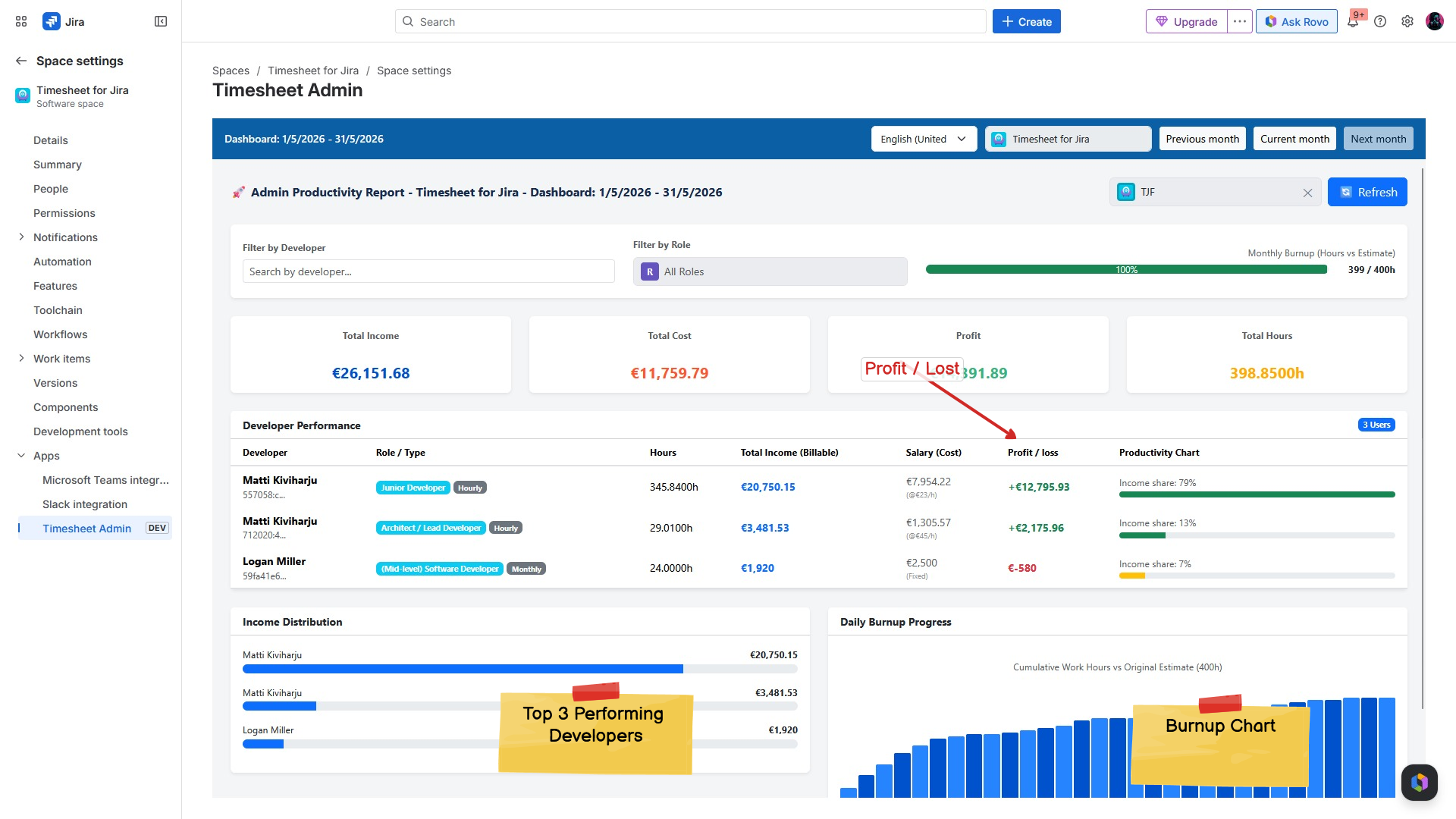The width and height of the screenshot is (1456, 819).
Task: Click the back arrow beside Space settings
Action: 21,61
